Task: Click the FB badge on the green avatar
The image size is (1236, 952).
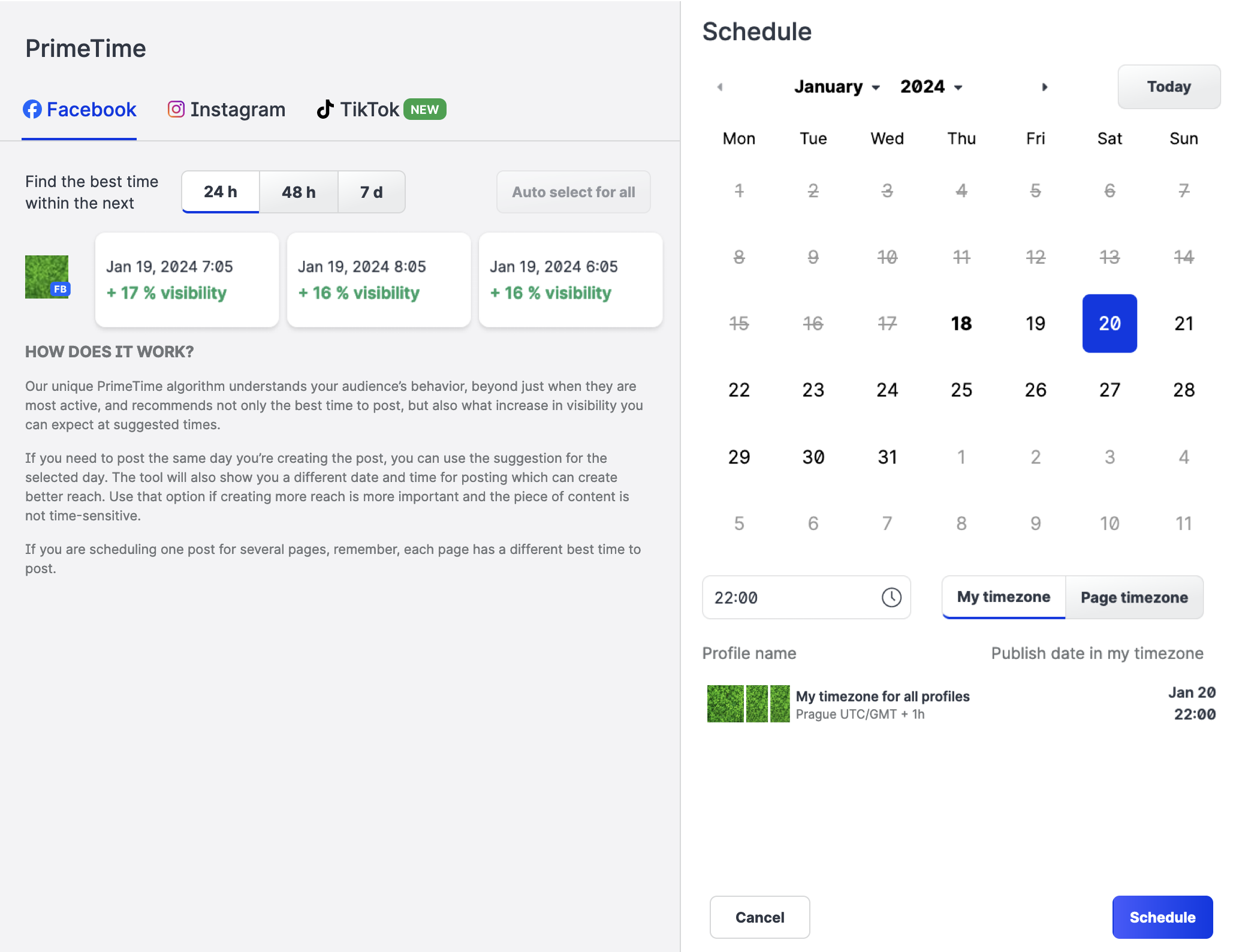Action: coord(60,289)
